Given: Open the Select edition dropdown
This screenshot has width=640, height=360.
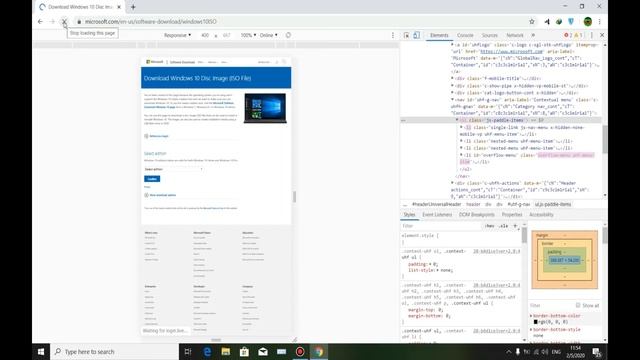Looking at the screenshot, I should 173,169.
